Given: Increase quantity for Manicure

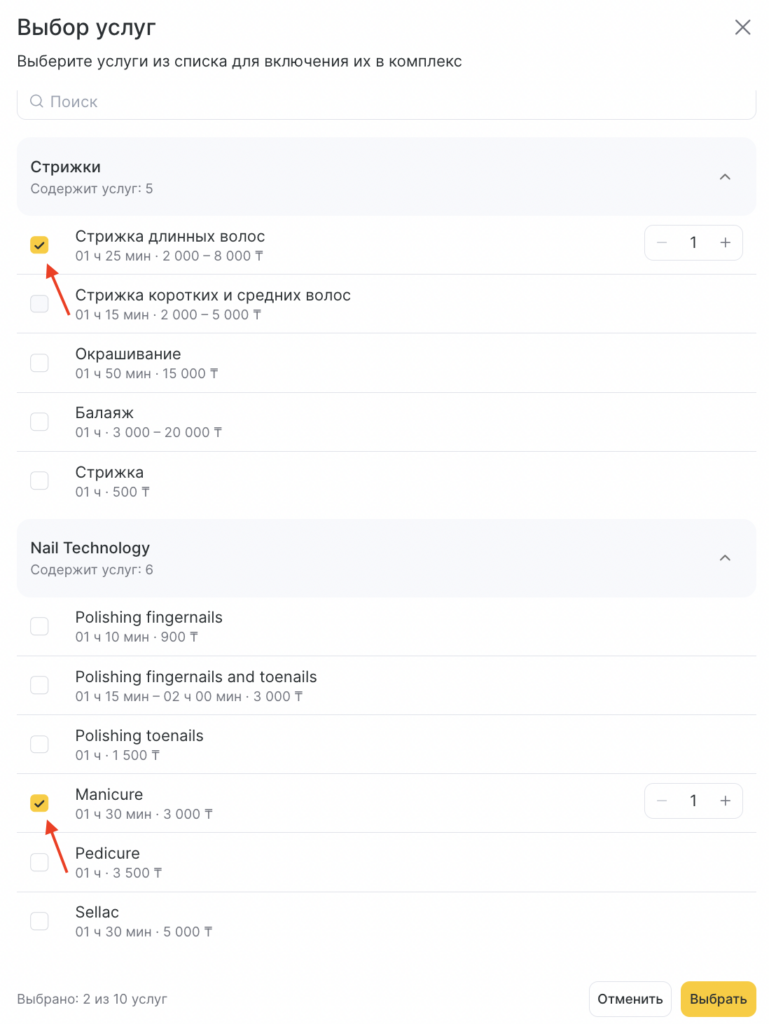Looking at the screenshot, I should (725, 801).
